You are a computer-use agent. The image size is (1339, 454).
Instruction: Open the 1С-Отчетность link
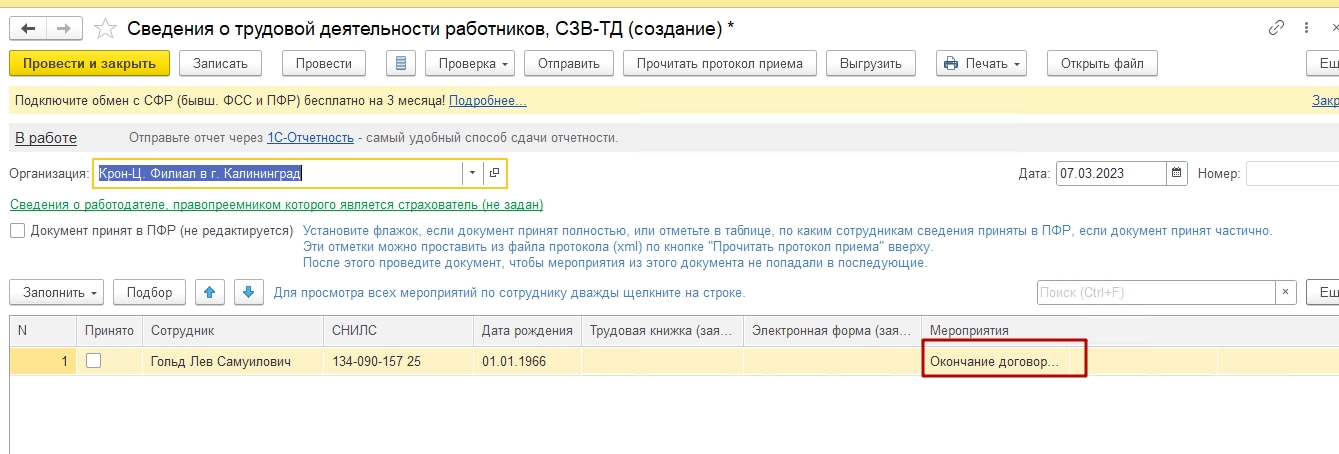310,138
